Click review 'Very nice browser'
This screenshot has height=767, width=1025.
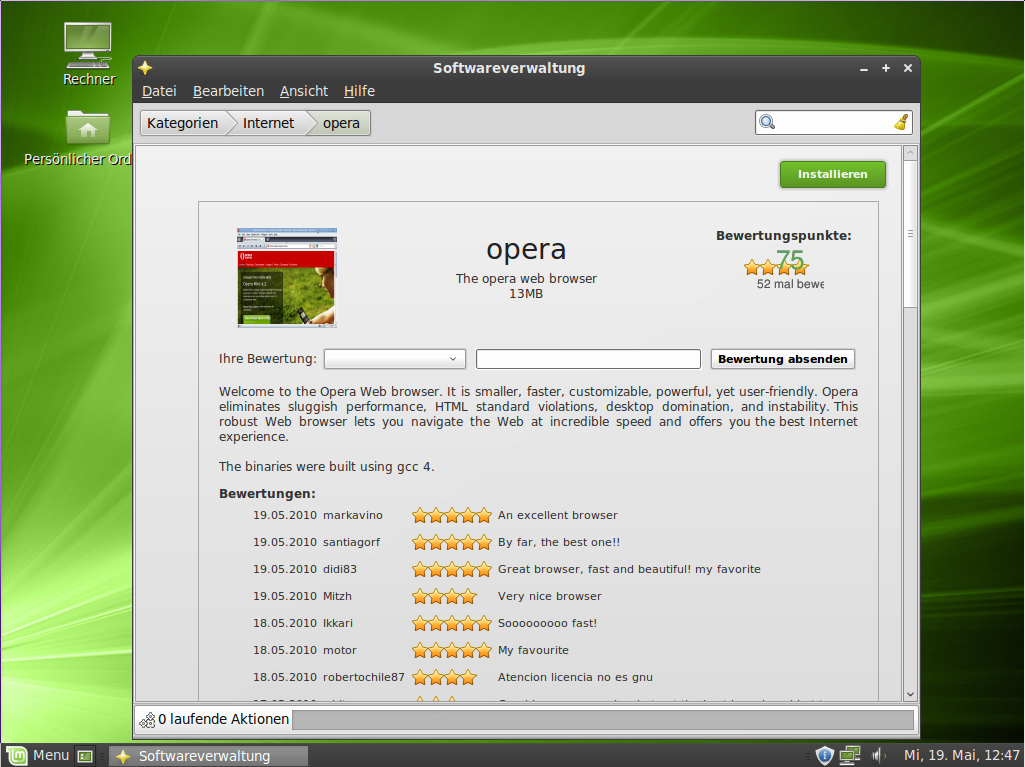tap(550, 596)
